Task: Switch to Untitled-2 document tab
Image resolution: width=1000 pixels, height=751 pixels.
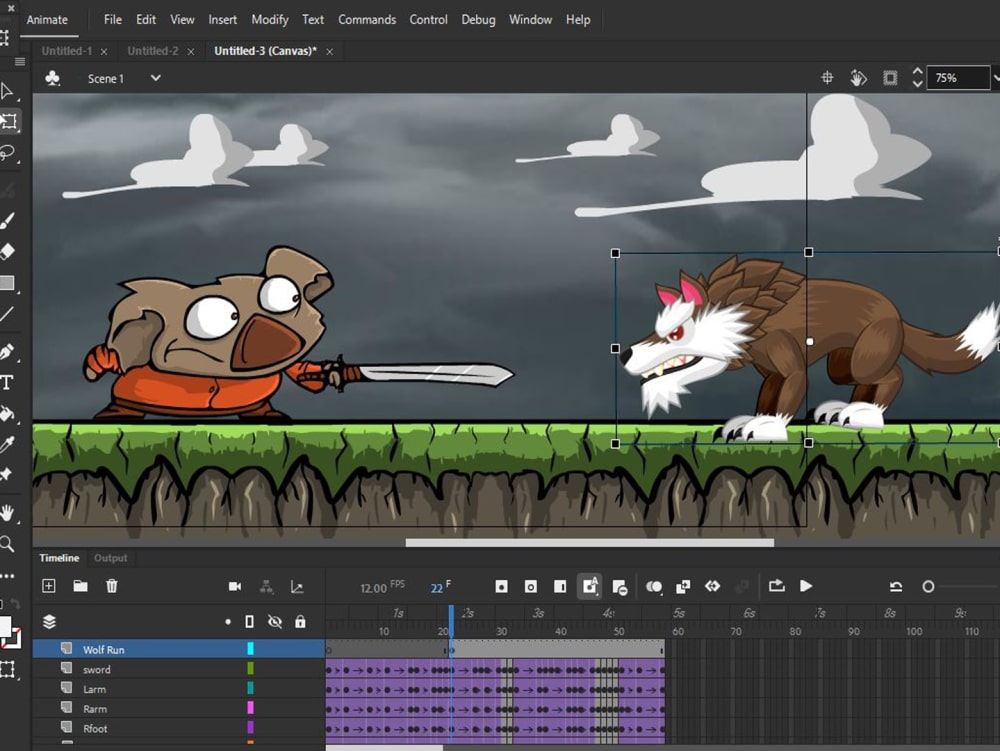Action: (152, 51)
